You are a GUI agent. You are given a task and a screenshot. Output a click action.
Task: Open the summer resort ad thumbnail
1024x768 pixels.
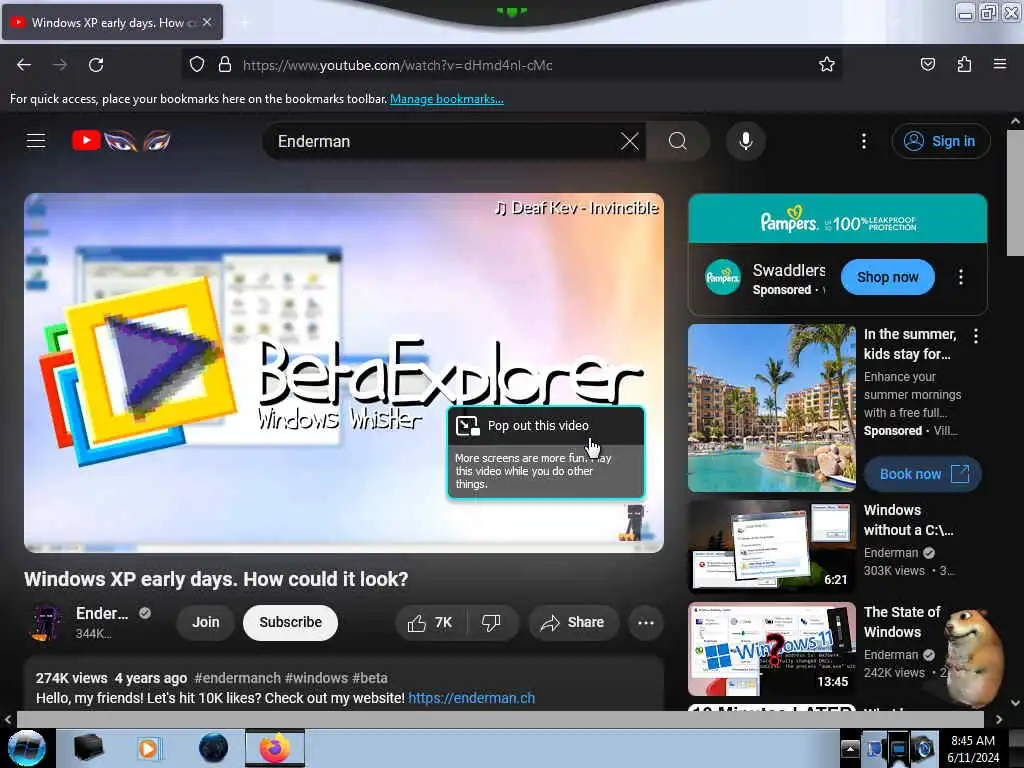pyautogui.click(x=772, y=408)
